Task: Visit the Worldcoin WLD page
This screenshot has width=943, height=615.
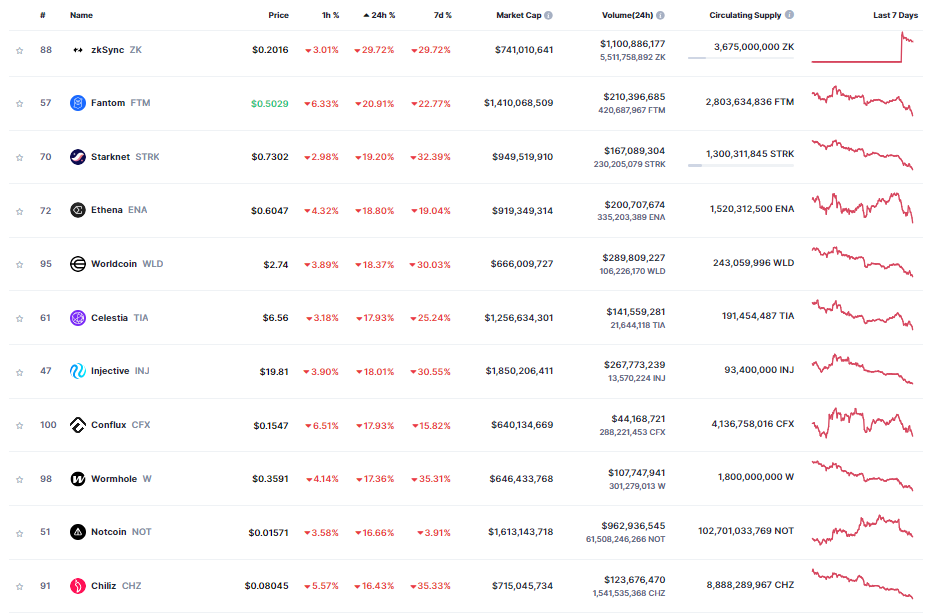Action: (127, 264)
